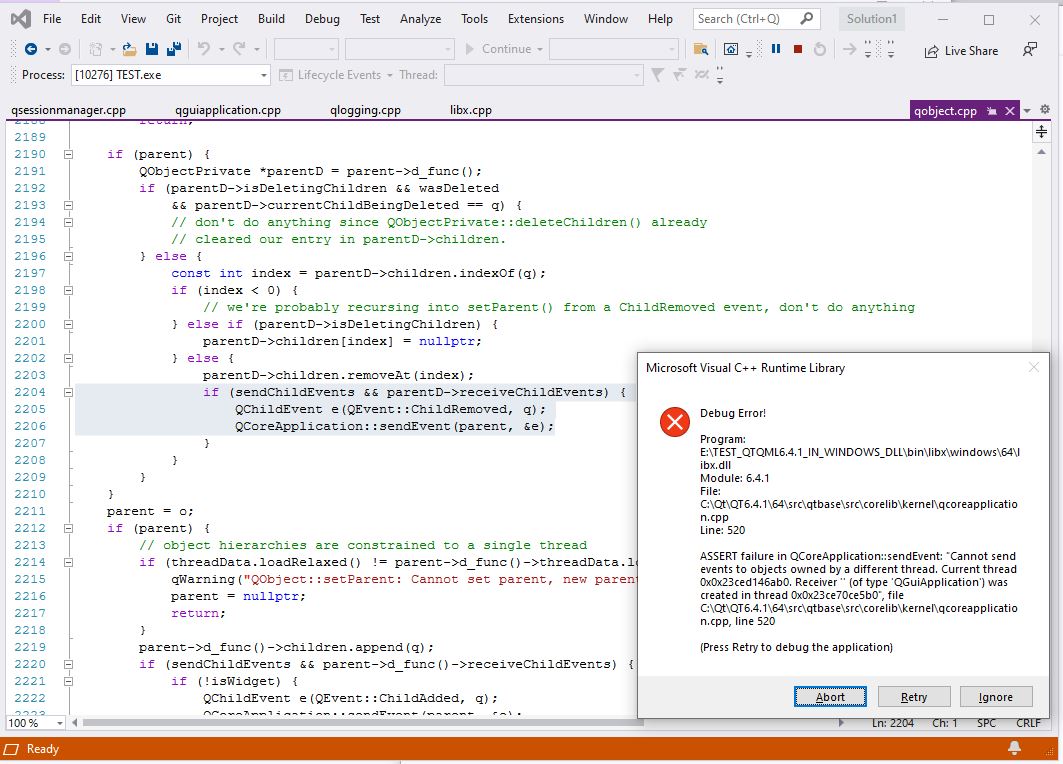The height and width of the screenshot is (764, 1063).
Task: Switch to the qsessionmanager.cpp tab
Action: 68,110
